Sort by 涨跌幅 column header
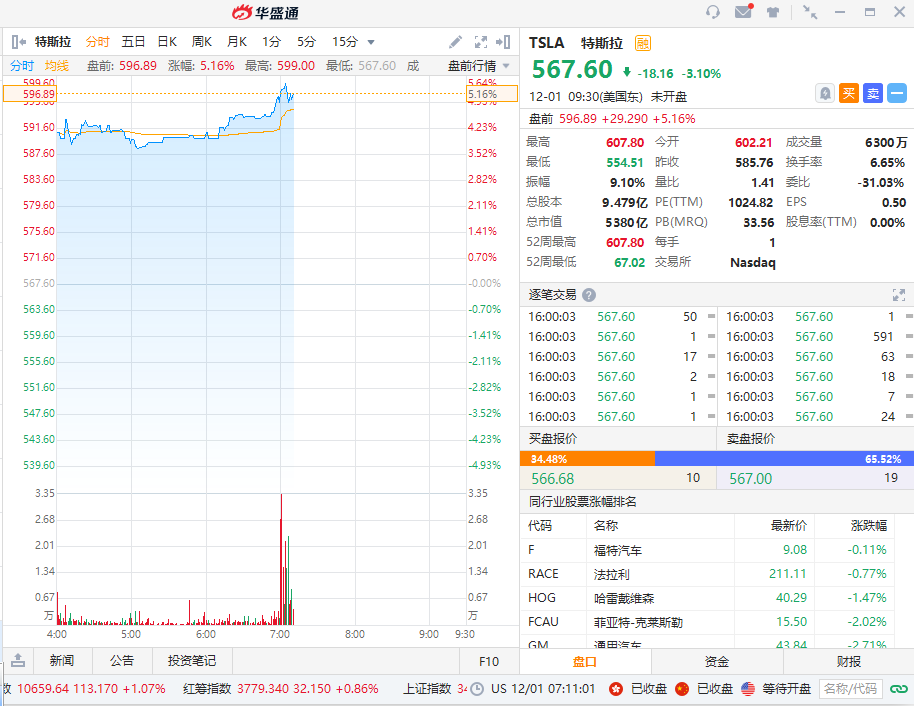 [869, 526]
